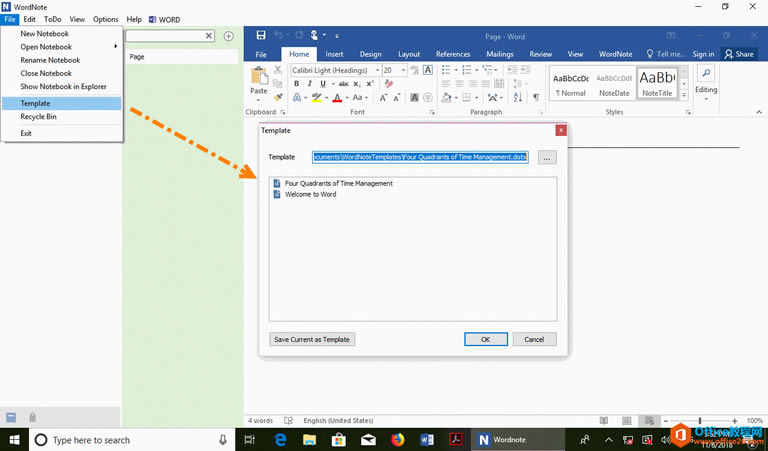
Task: Click the template path input field
Action: tap(420, 157)
